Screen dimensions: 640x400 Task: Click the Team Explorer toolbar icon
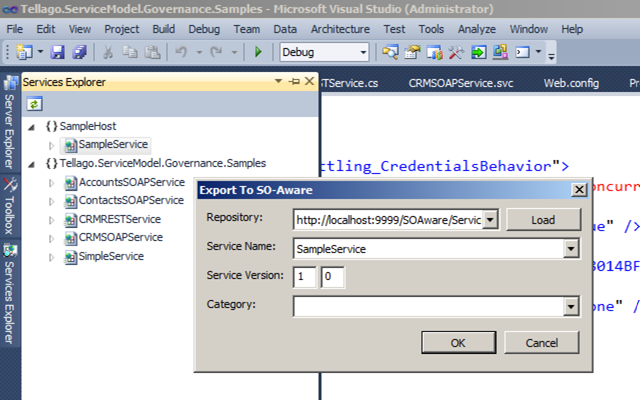(x=434, y=52)
